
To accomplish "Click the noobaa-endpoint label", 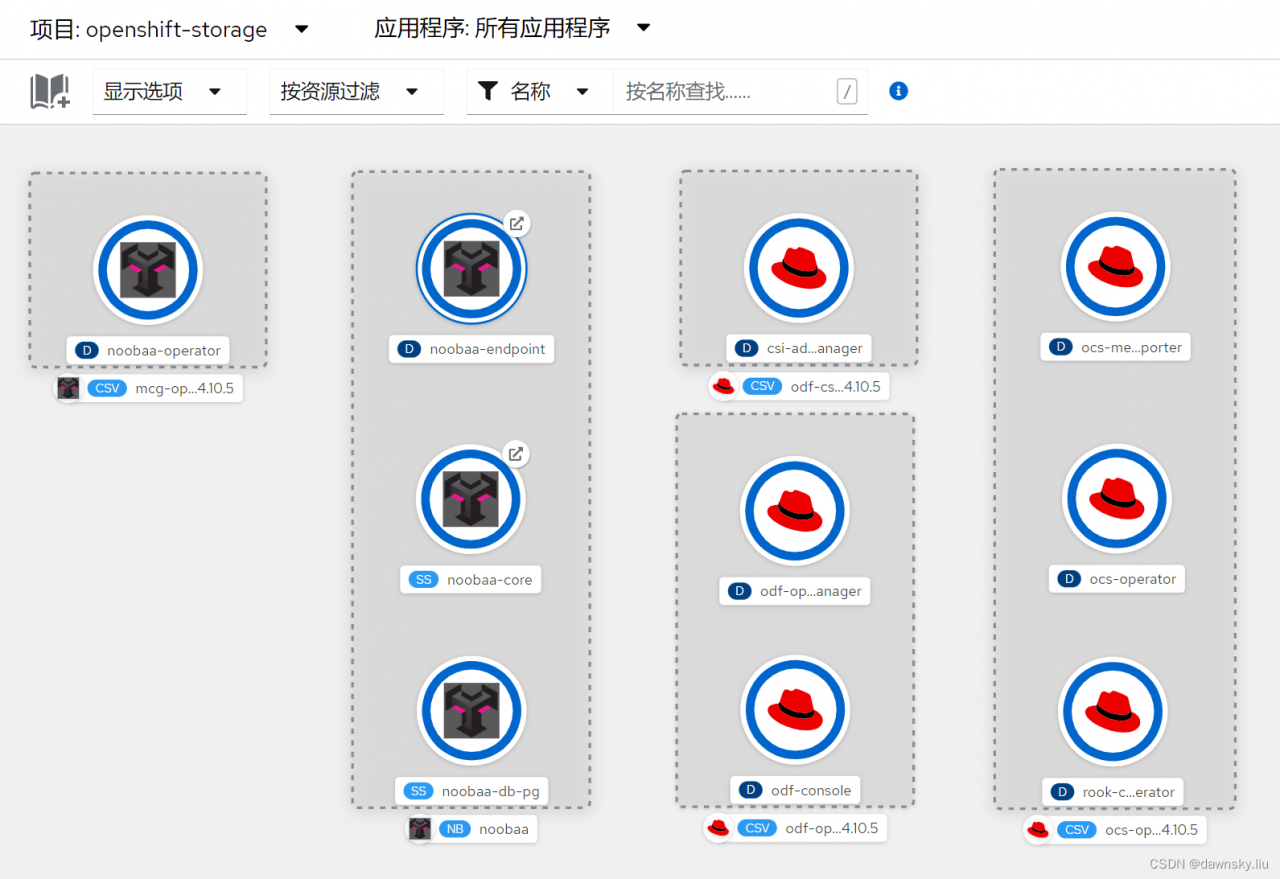I will [471, 349].
